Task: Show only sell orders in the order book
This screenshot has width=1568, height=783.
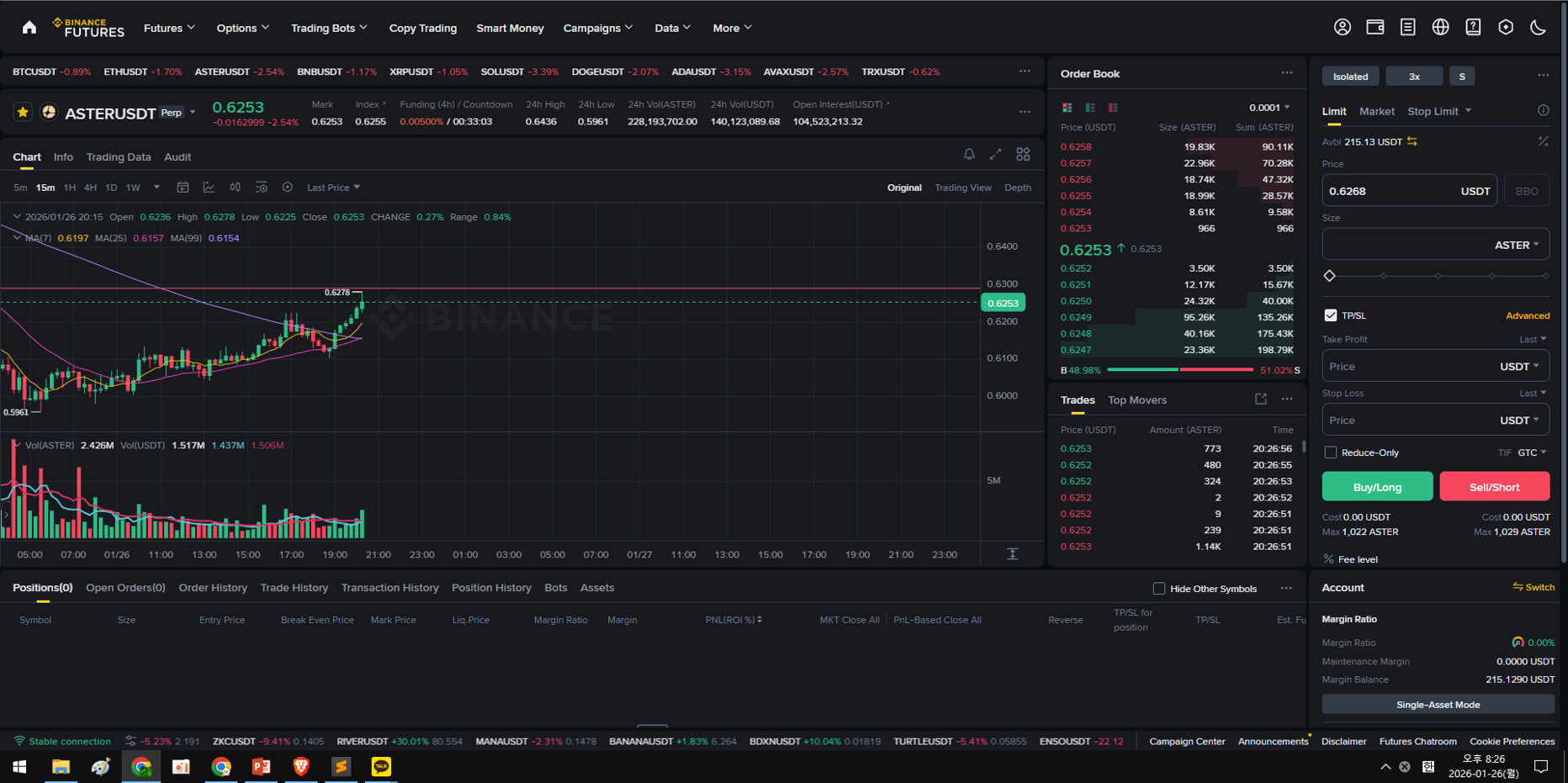Action: [x=1113, y=108]
